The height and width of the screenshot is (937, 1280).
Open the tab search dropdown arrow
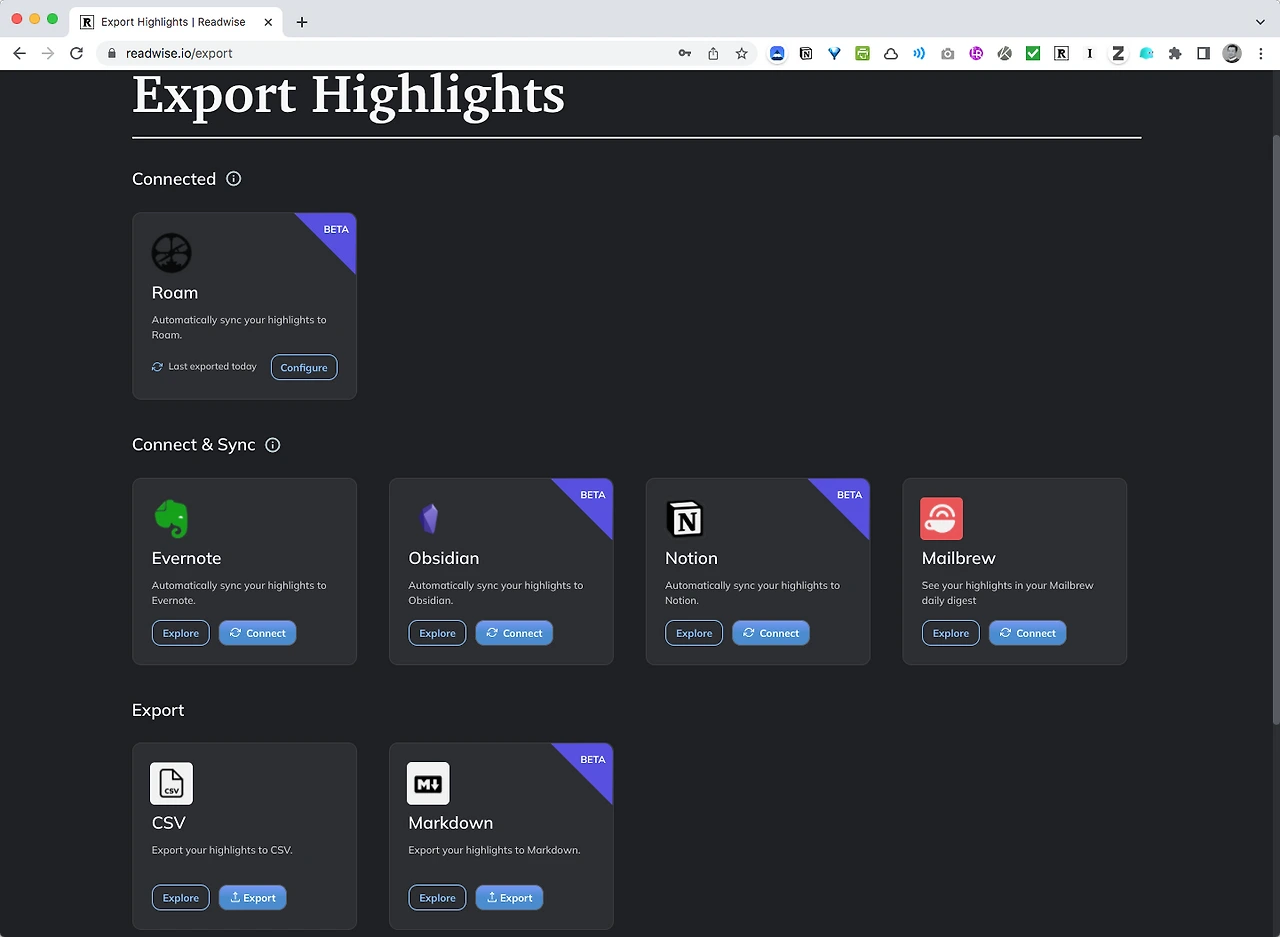(1260, 21)
